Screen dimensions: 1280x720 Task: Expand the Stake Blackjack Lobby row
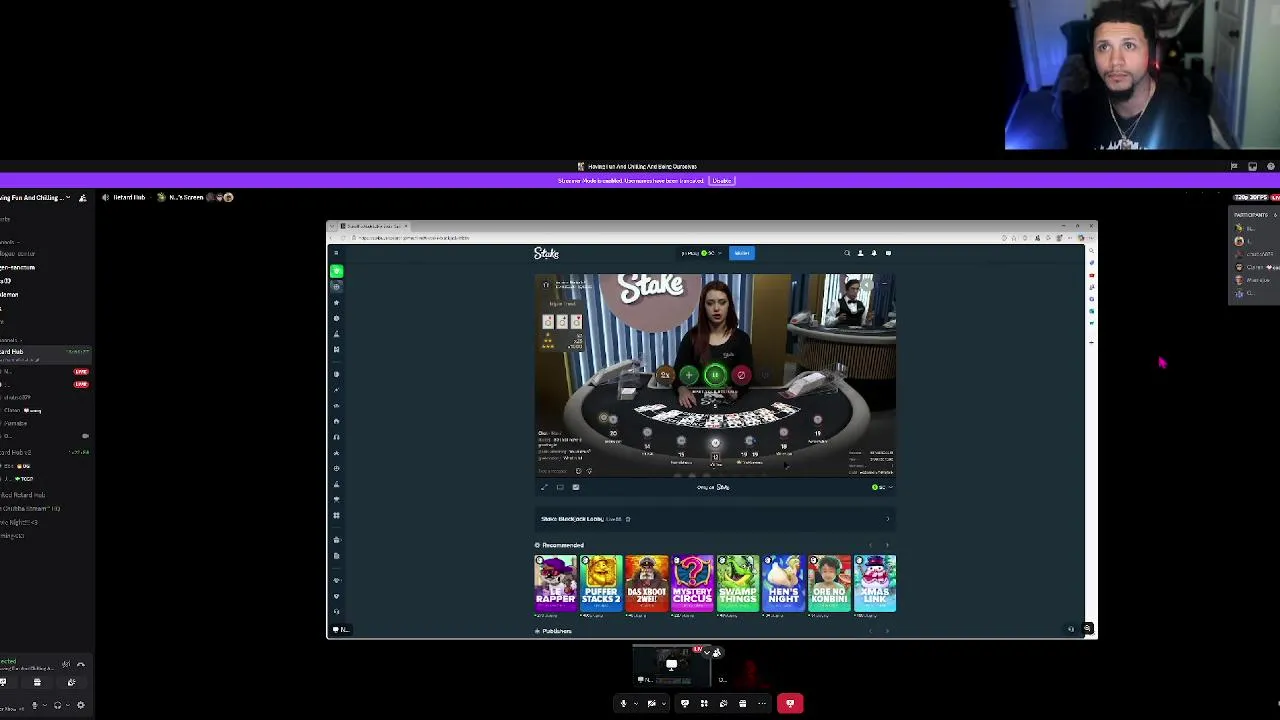(x=714, y=519)
